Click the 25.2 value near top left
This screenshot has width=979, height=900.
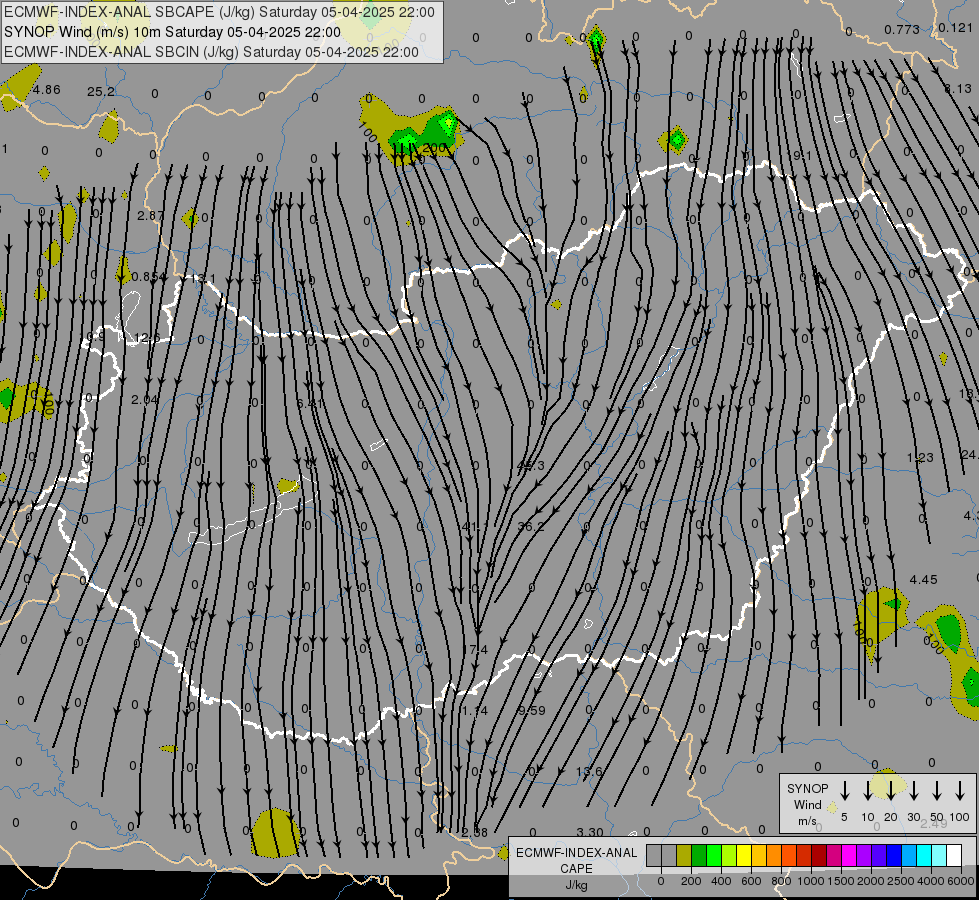[101, 92]
